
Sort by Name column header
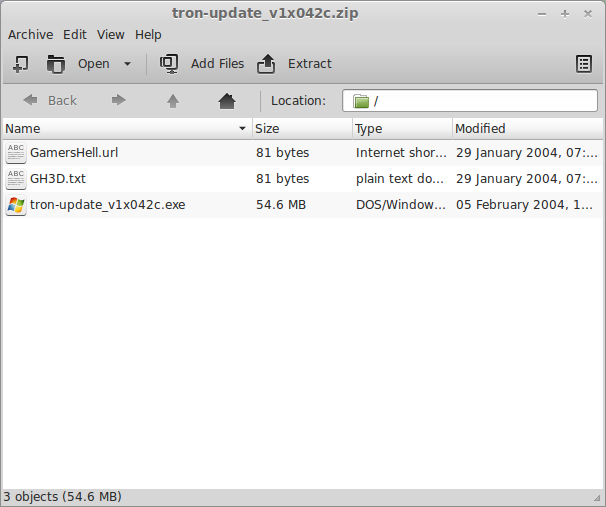tap(128, 129)
